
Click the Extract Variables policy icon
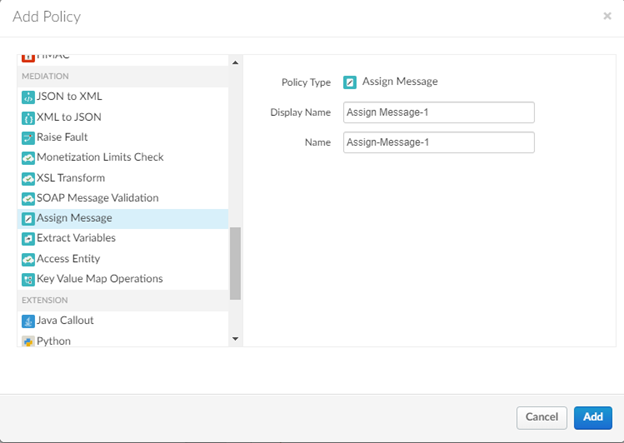(x=28, y=238)
